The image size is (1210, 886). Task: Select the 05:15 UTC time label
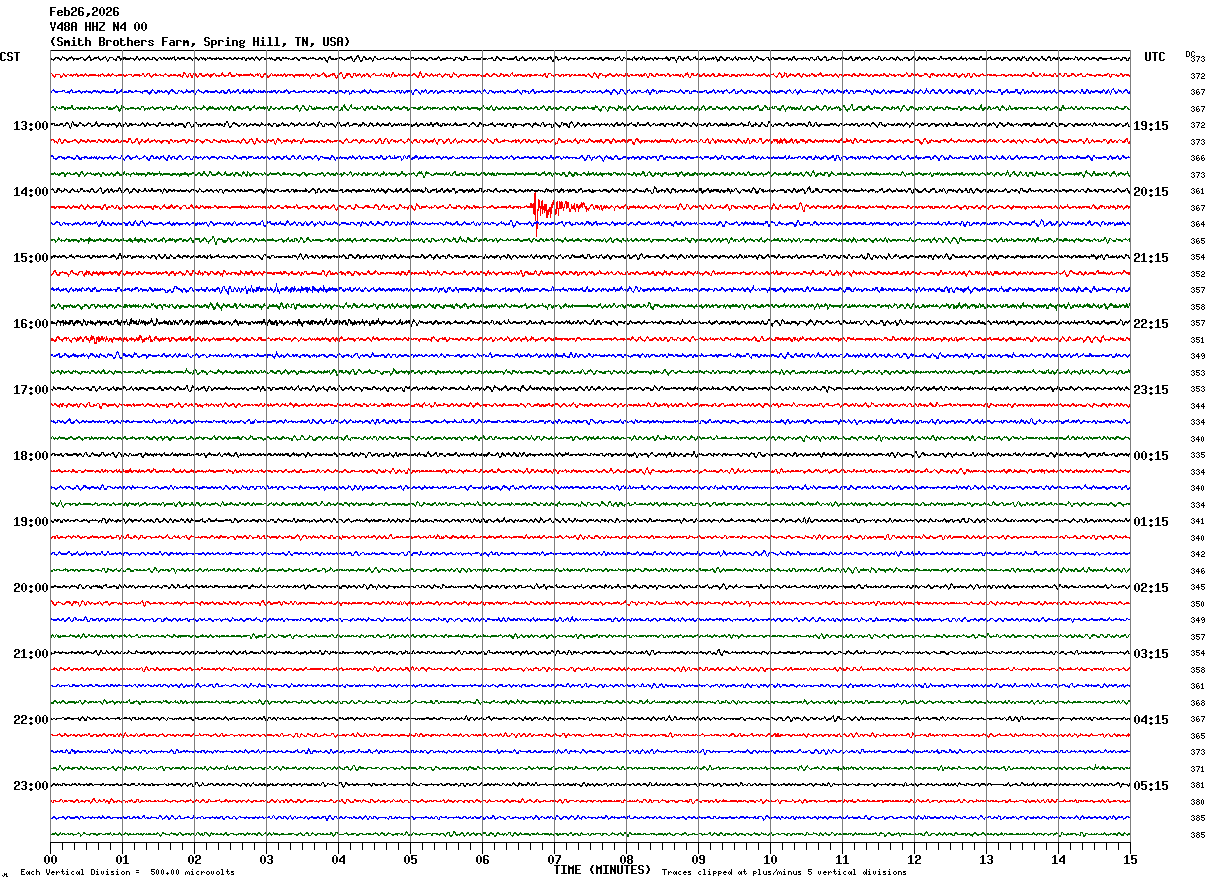(1151, 786)
